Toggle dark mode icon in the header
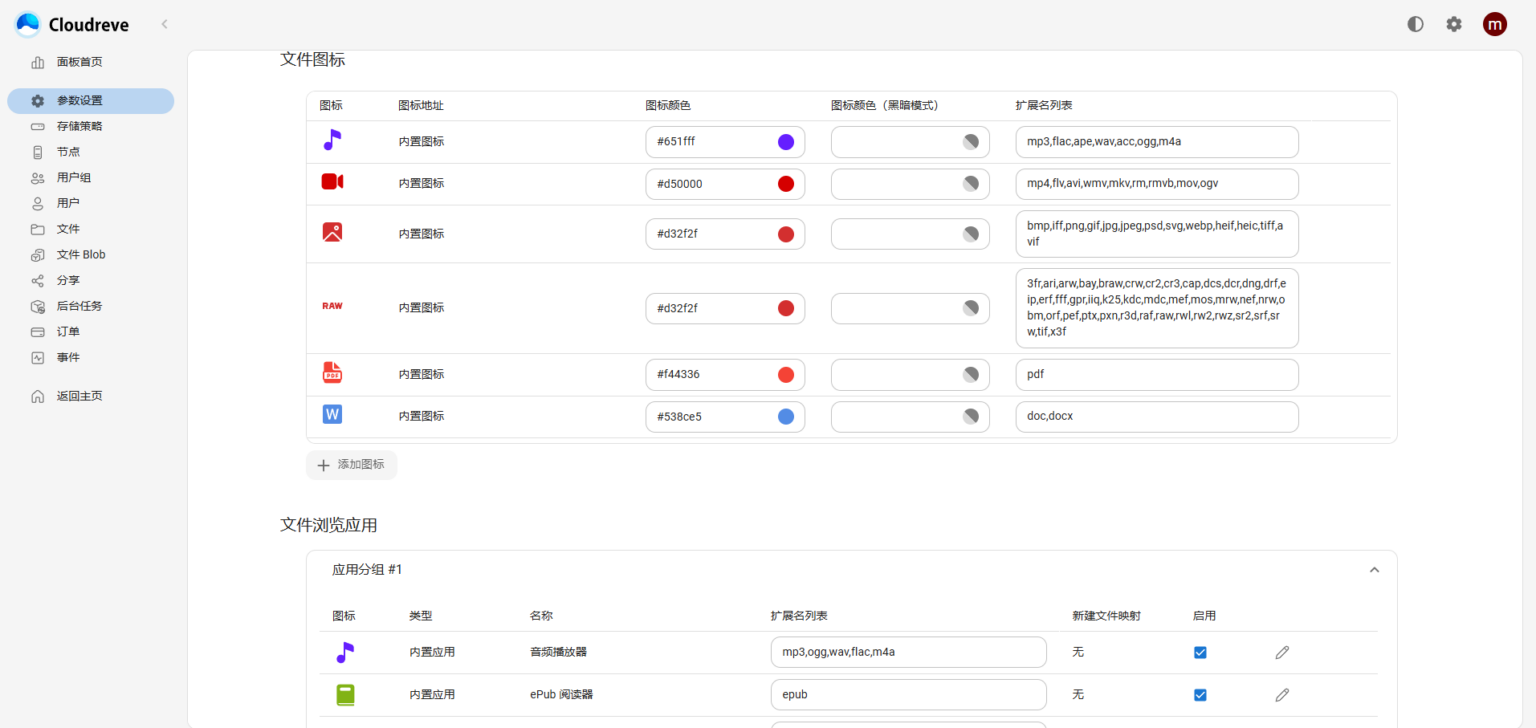This screenshot has width=1536, height=728. 1415,24
